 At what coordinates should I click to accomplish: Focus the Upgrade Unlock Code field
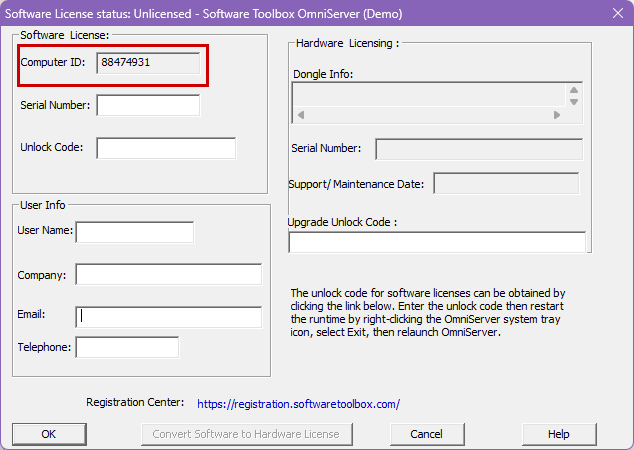coord(437,242)
